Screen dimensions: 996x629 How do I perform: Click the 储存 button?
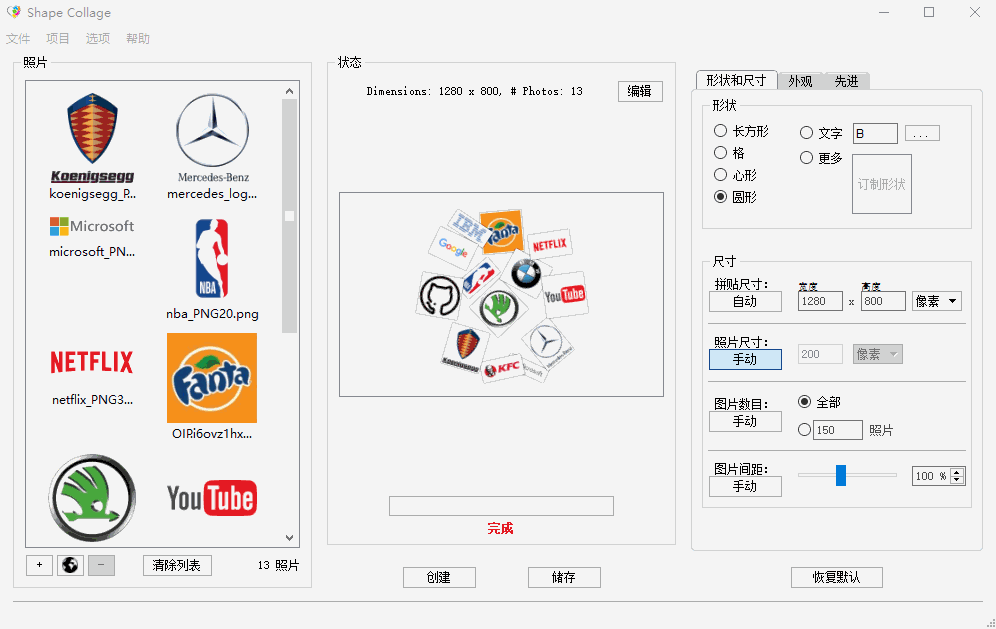pos(564,577)
